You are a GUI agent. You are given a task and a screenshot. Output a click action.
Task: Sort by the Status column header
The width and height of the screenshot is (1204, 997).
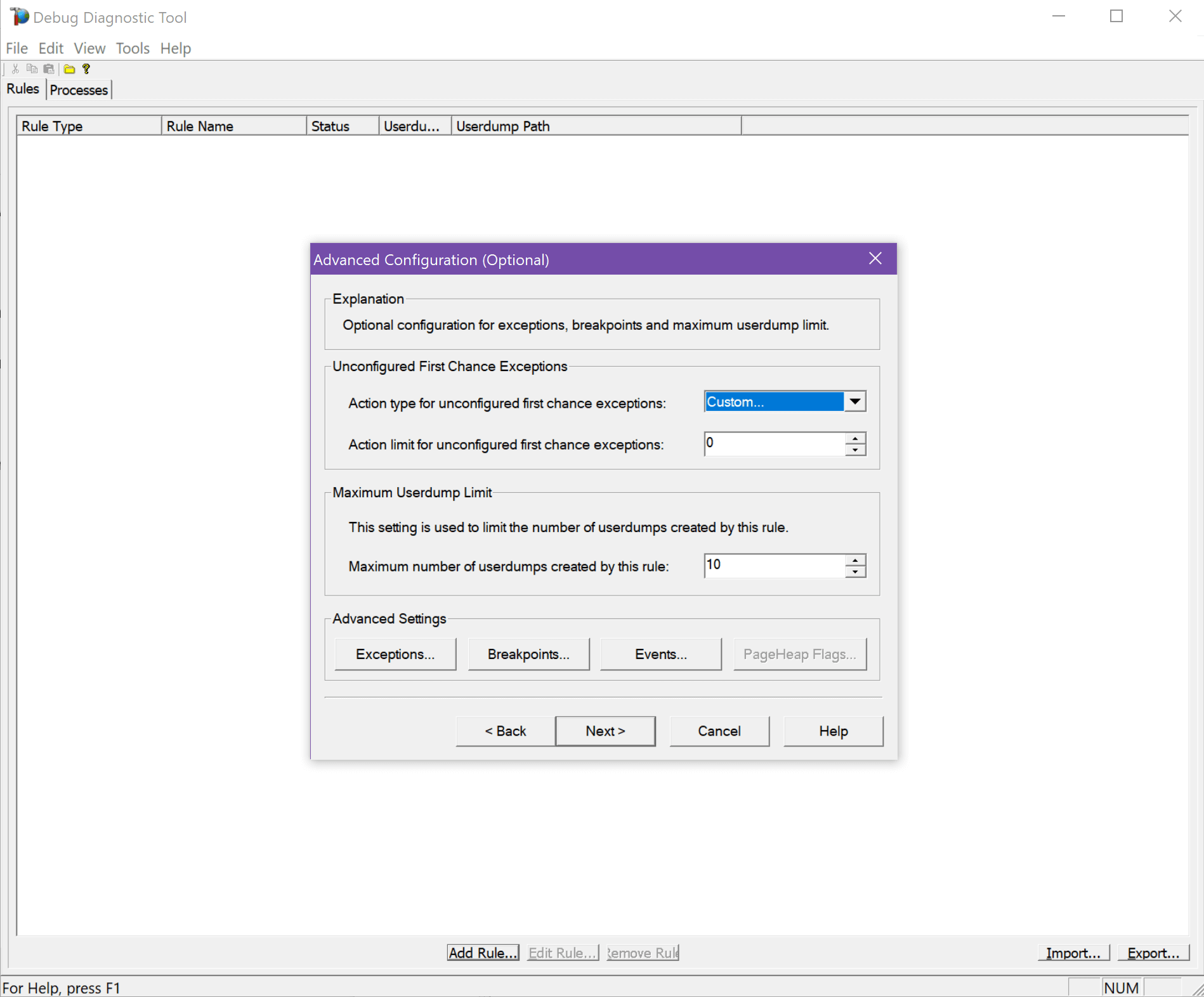point(343,126)
